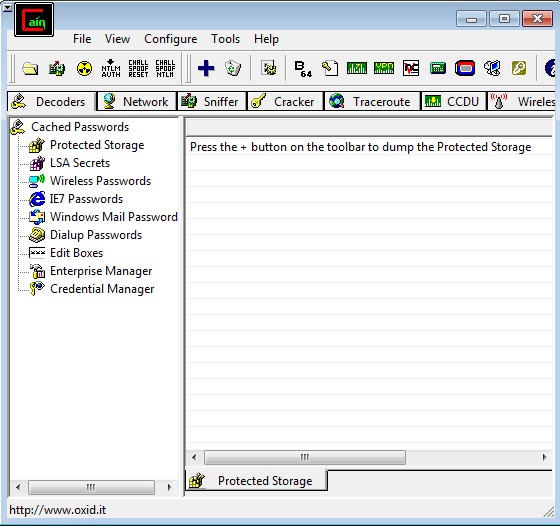Select Wireless Passwords tree entry

click(100, 181)
